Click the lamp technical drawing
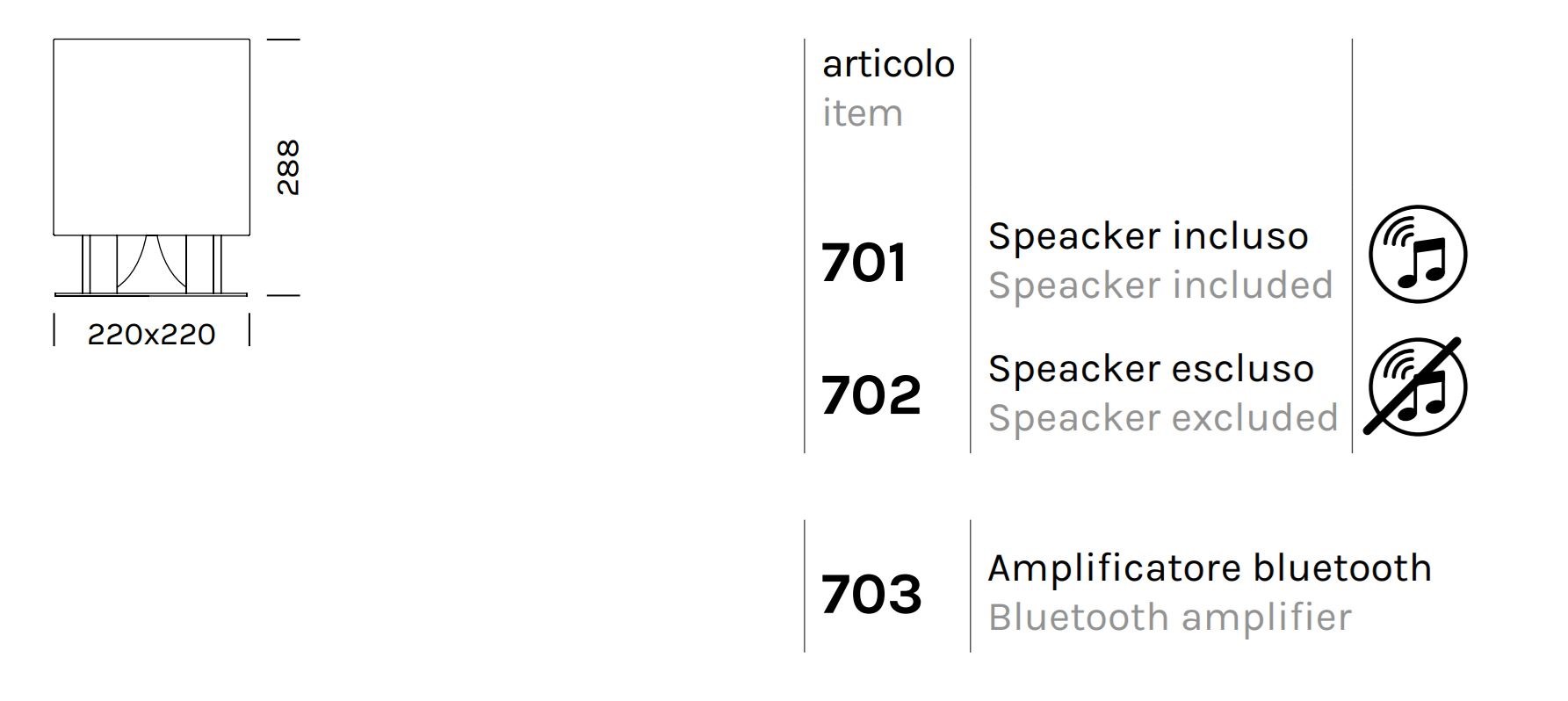The height and width of the screenshot is (701, 1568). tap(151, 167)
